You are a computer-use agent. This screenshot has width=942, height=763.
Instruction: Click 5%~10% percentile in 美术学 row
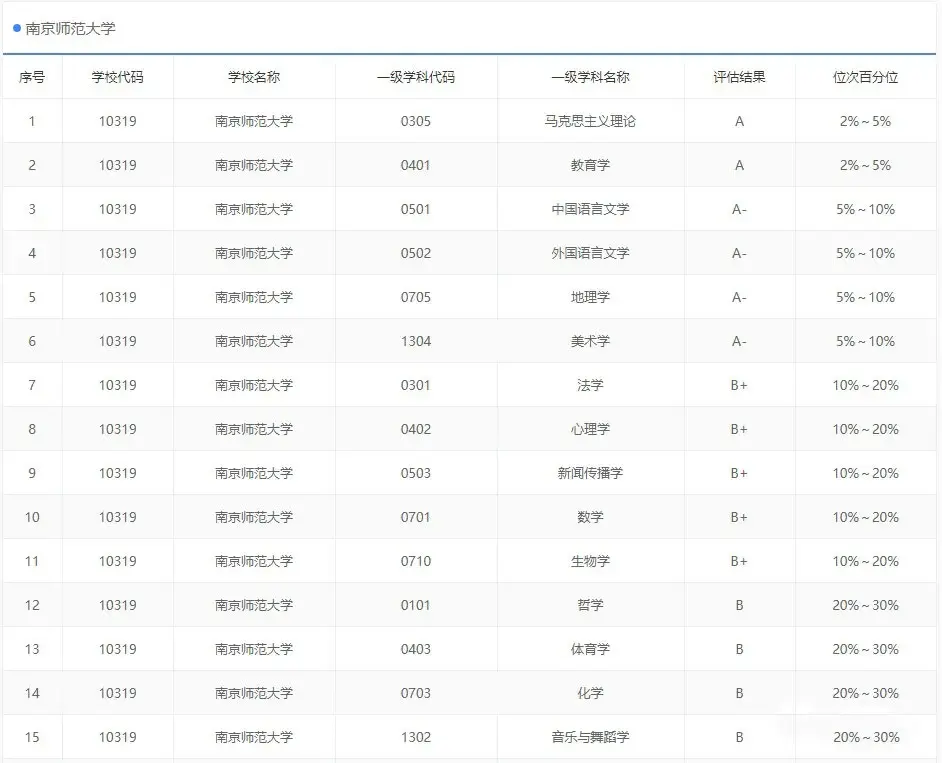(866, 341)
